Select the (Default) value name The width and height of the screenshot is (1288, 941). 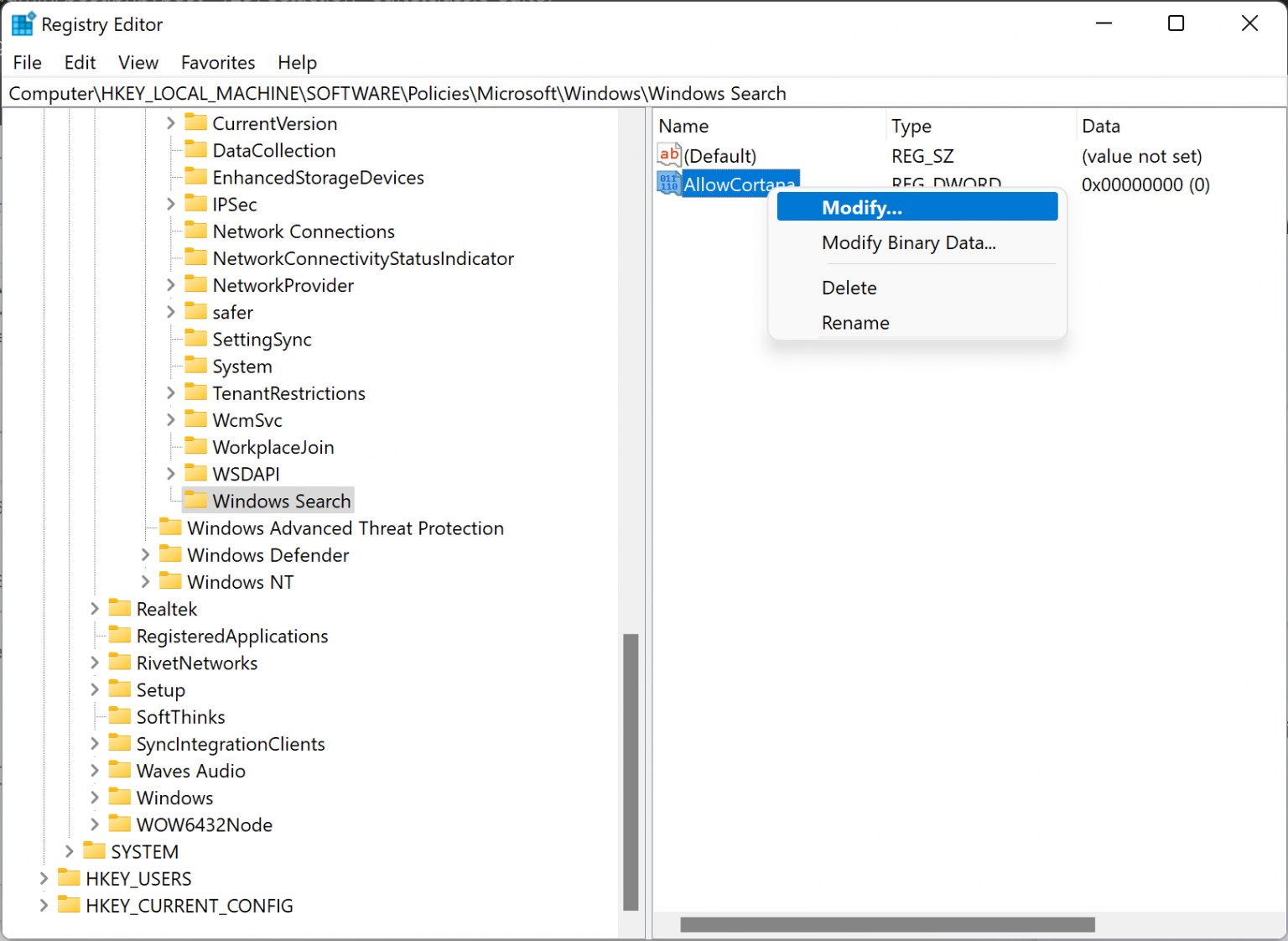click(x=720, y=156)
